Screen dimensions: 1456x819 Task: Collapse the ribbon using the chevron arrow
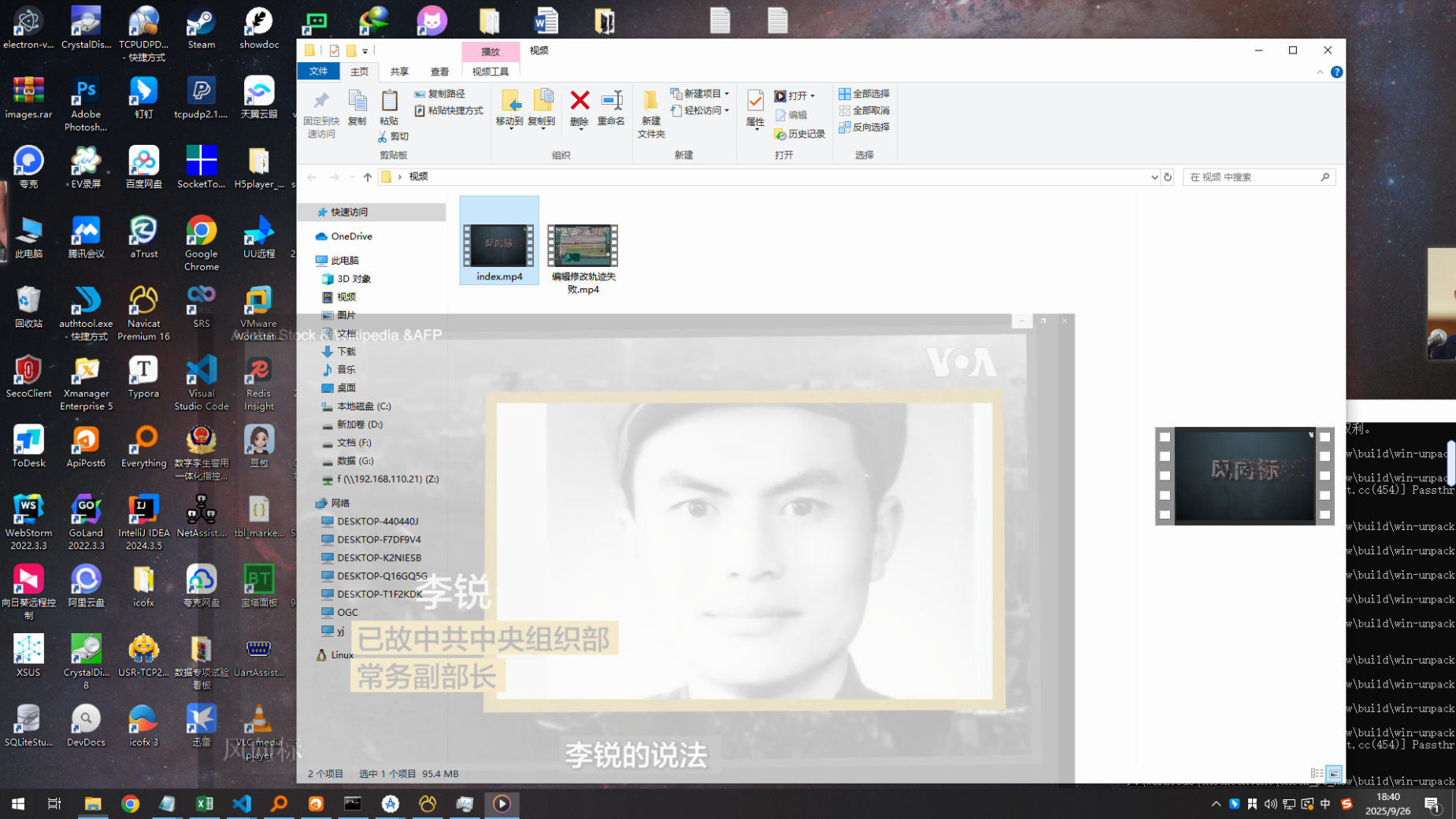(1320, 72)
